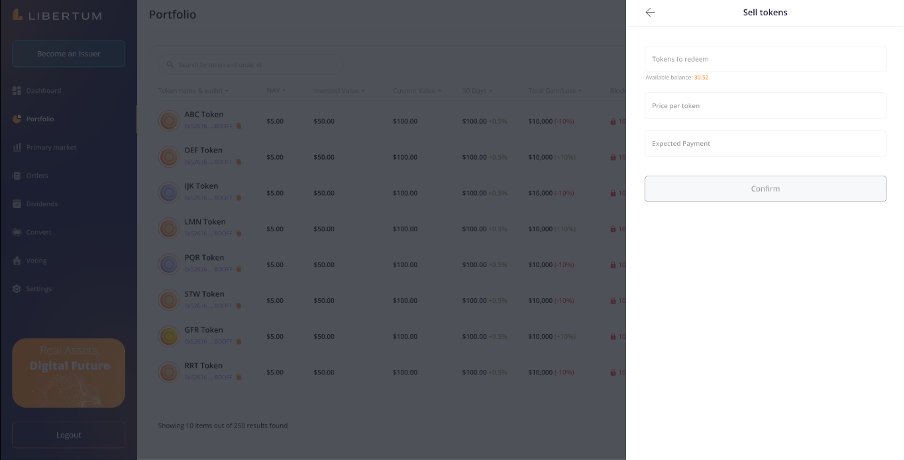Go to the Orders page in sidebar
The image size is (904, 460).
click(x=37, y=175)
